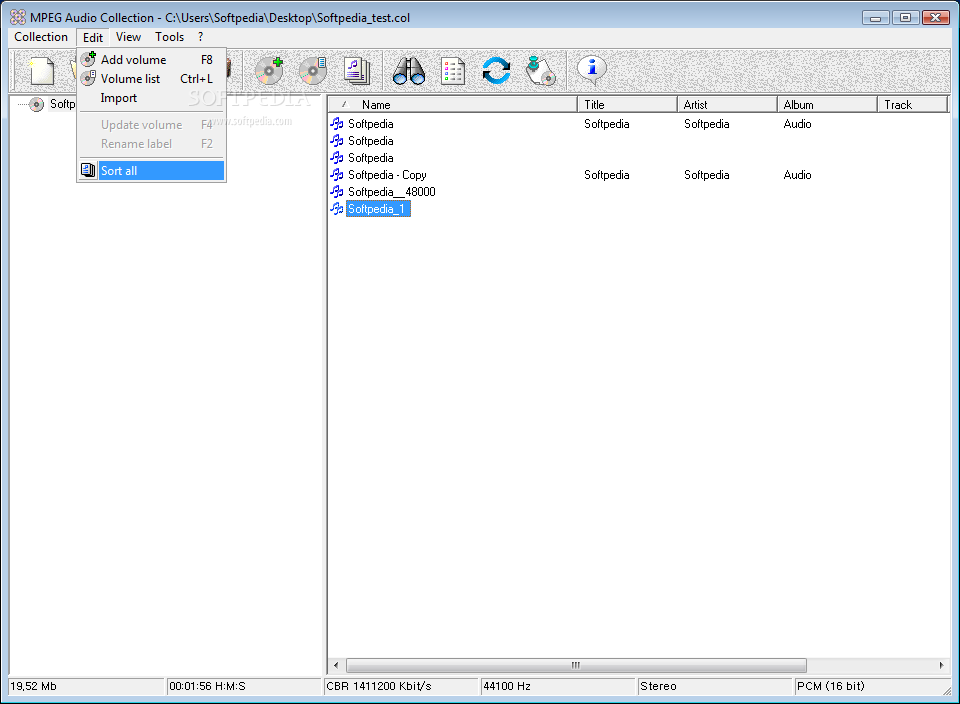The height and width of the screenshot is (704, 960).
Task: Open the volume list toolbar disc icon
Action: click(x=313, y=70)
